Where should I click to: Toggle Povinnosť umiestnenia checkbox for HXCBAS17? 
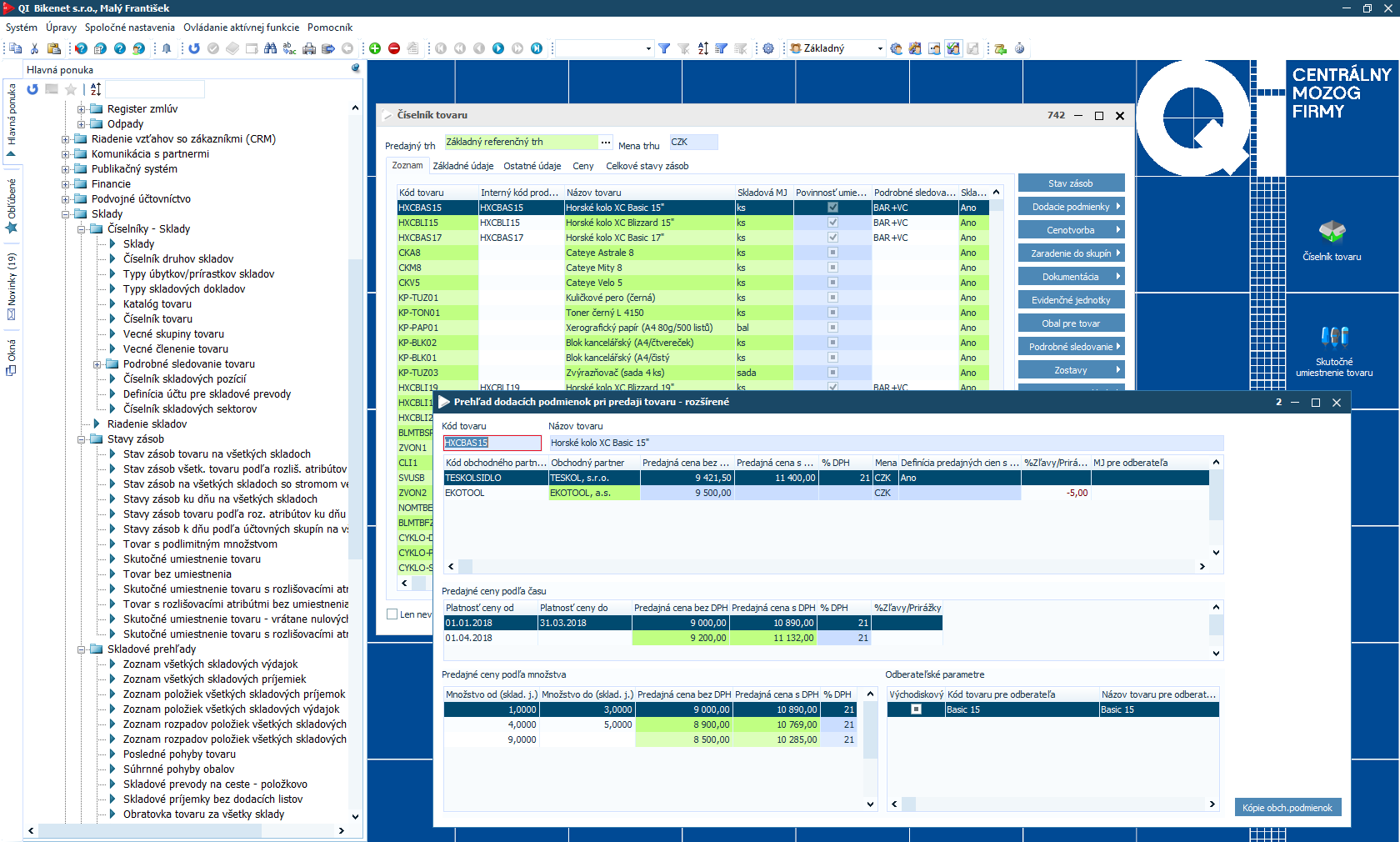pyautogui.click(x=832, y=238)
